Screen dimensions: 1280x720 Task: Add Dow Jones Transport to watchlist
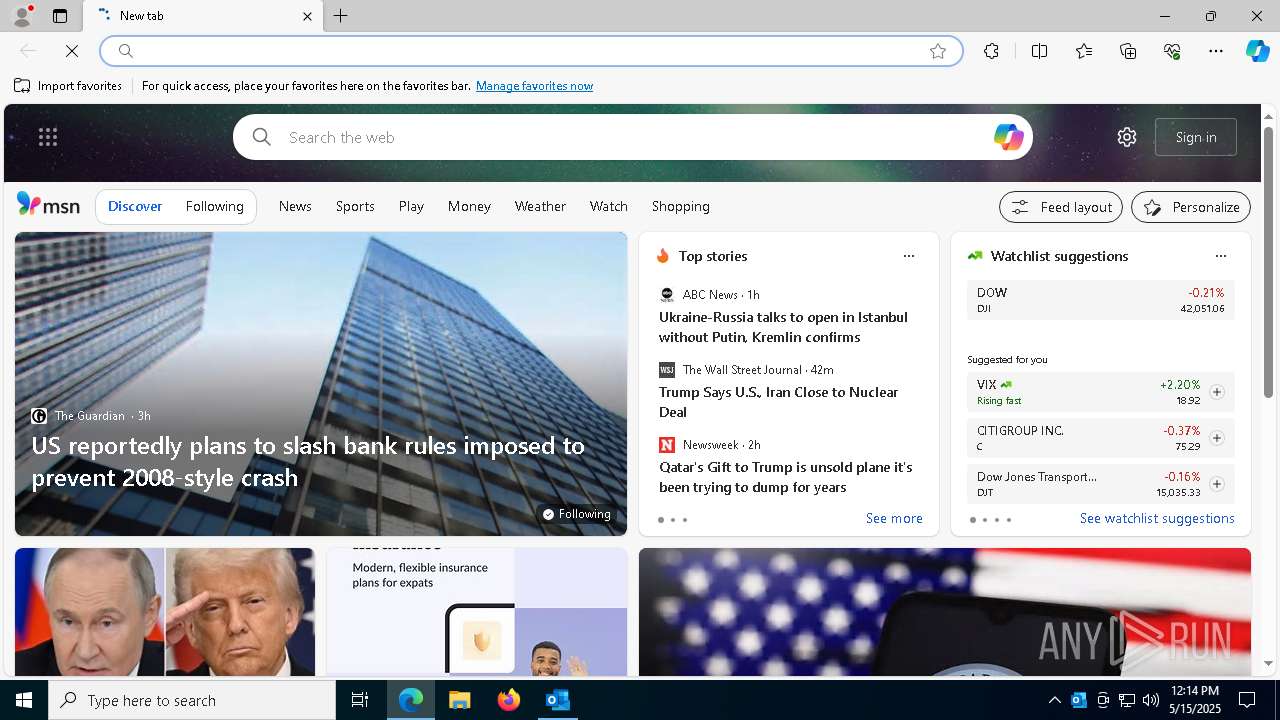1217,484
